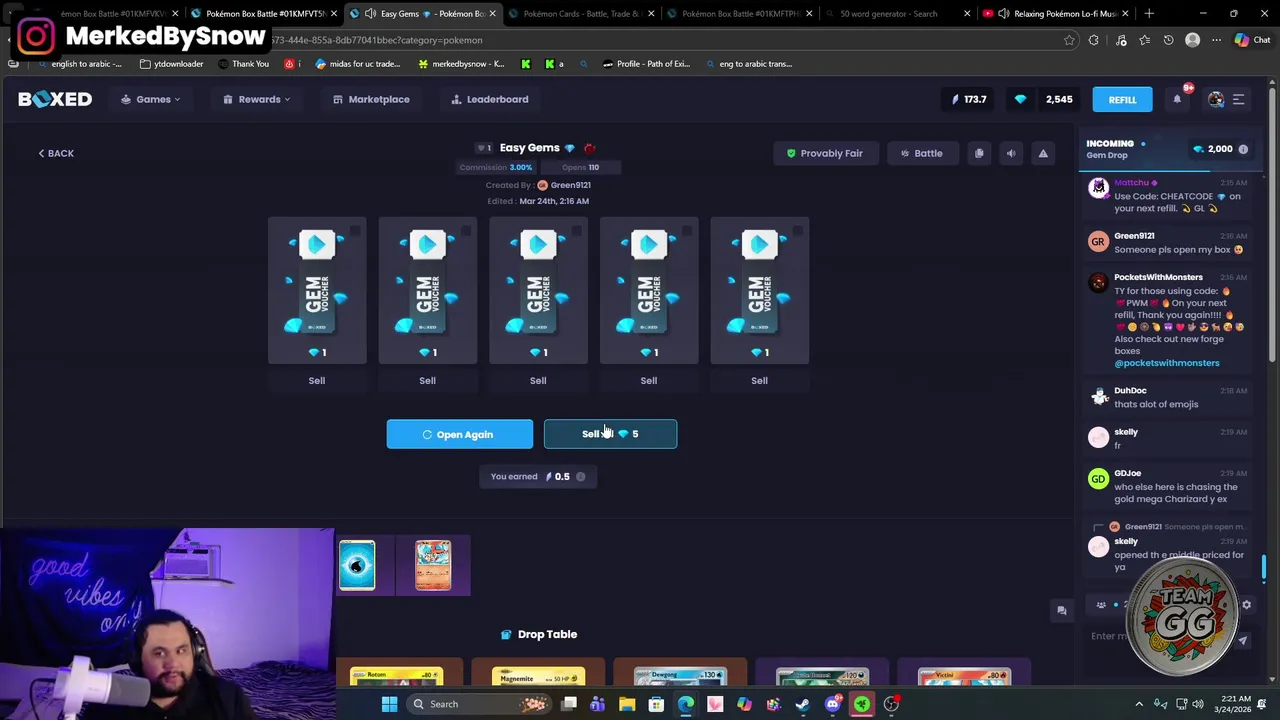1280x720 pixels.
Task: Expand the Rewards dropdown
Action: click(x=257, y=99)
